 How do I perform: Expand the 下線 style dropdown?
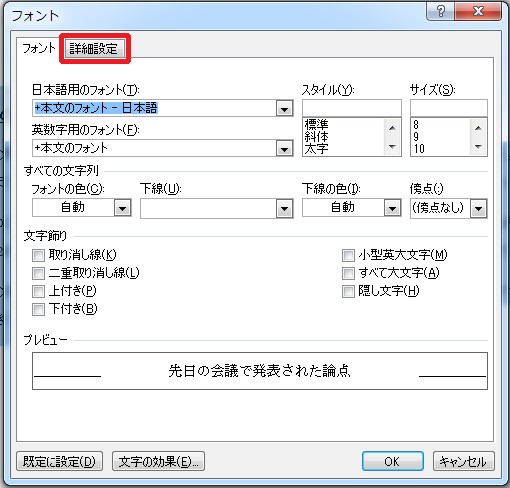(284, 209)
